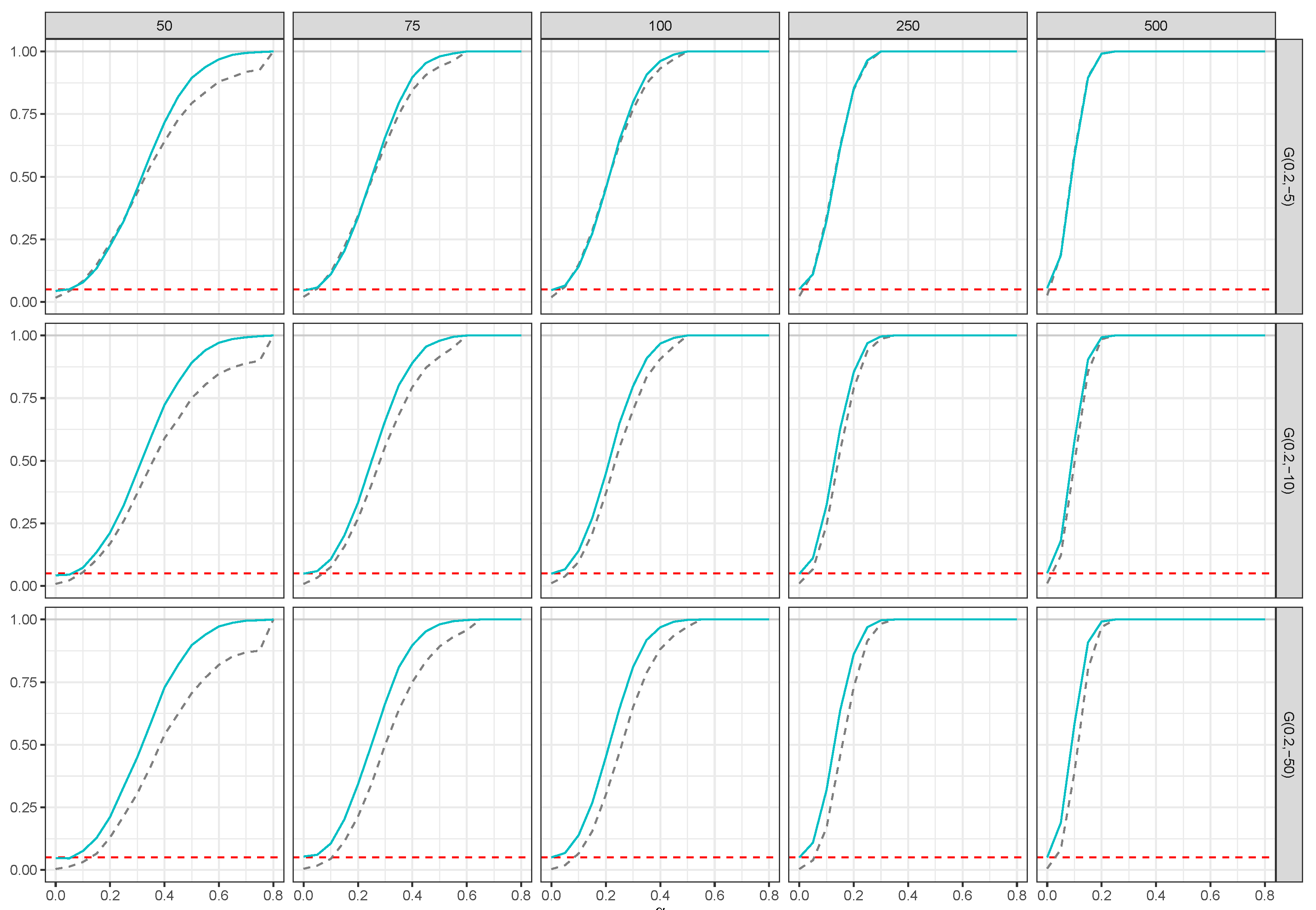Click the 0.6 x-axis tick under column 100
The width and height of the screenshot is (1316, 910).
point(715,895)
